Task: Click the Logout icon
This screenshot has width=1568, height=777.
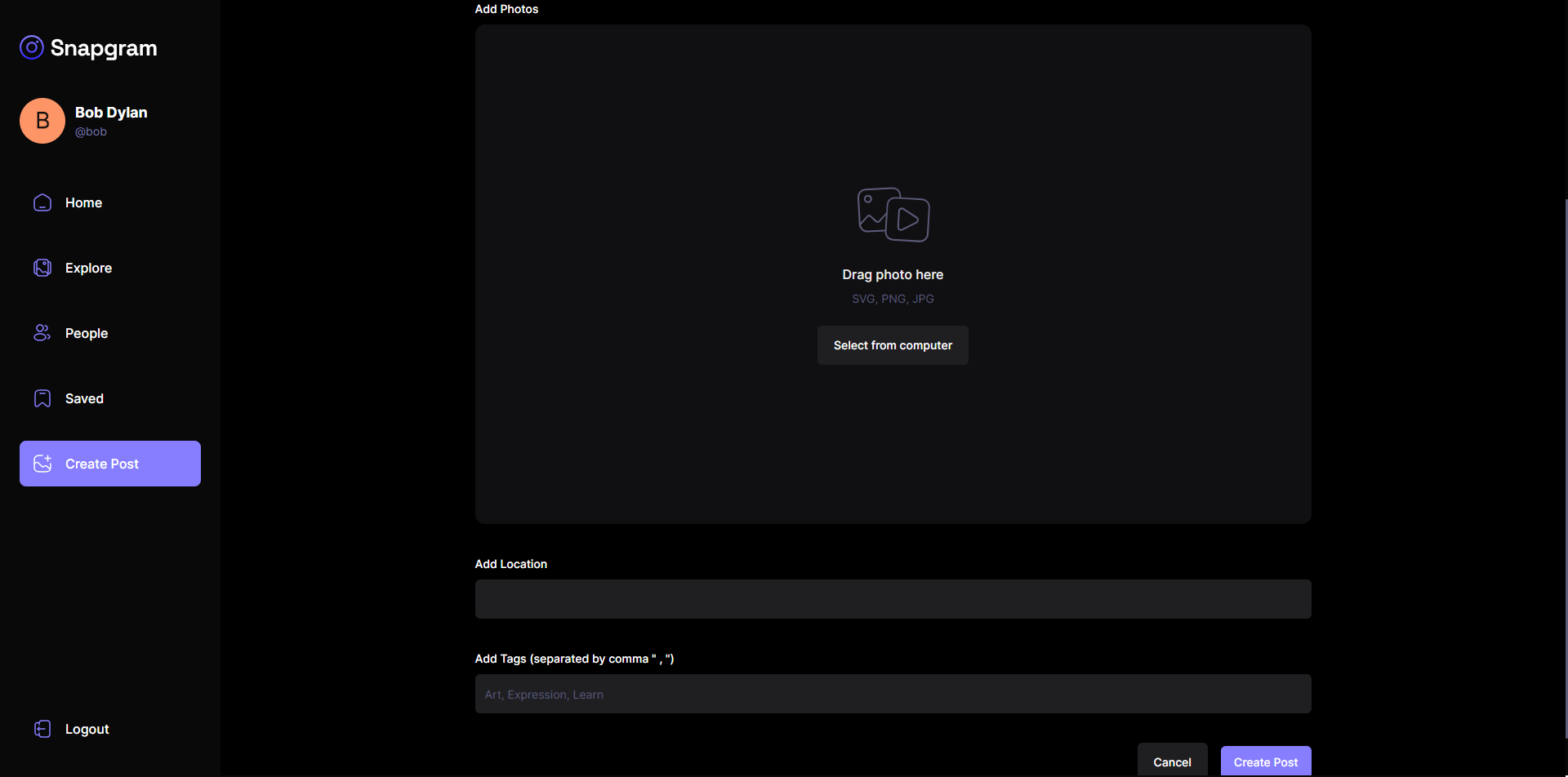Action: click(42, 729)
